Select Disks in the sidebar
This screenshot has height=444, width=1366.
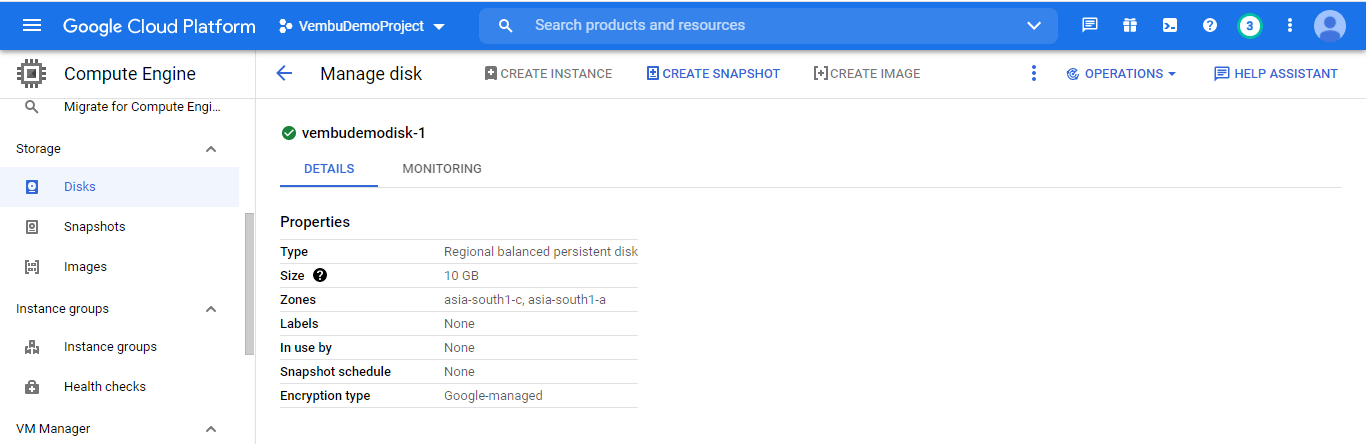[80, 187]
